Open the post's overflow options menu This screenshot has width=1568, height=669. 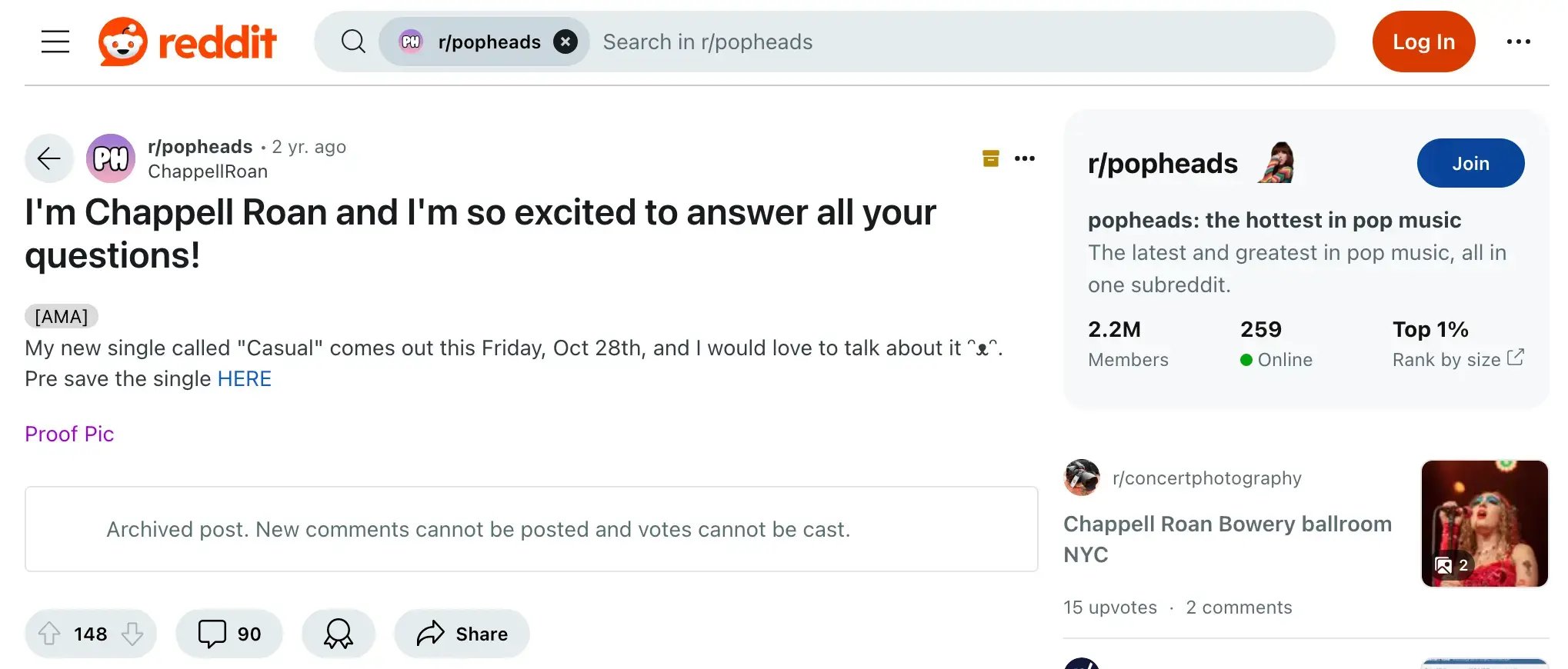(1025, 158)
